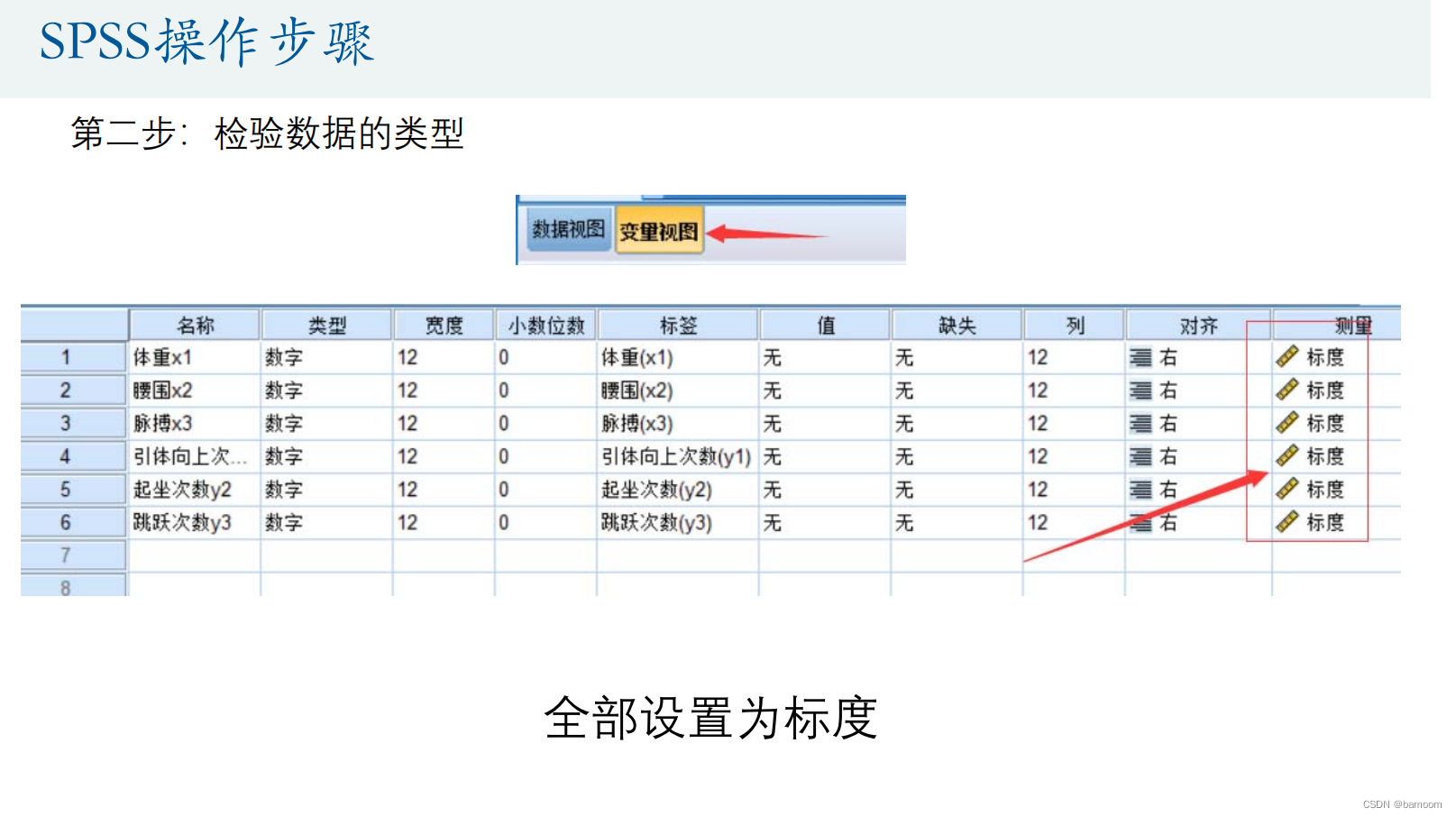Click the label cell 跳跃次数(y3)
Screen dimensions: 1456x817
click(x=678, y=522)
